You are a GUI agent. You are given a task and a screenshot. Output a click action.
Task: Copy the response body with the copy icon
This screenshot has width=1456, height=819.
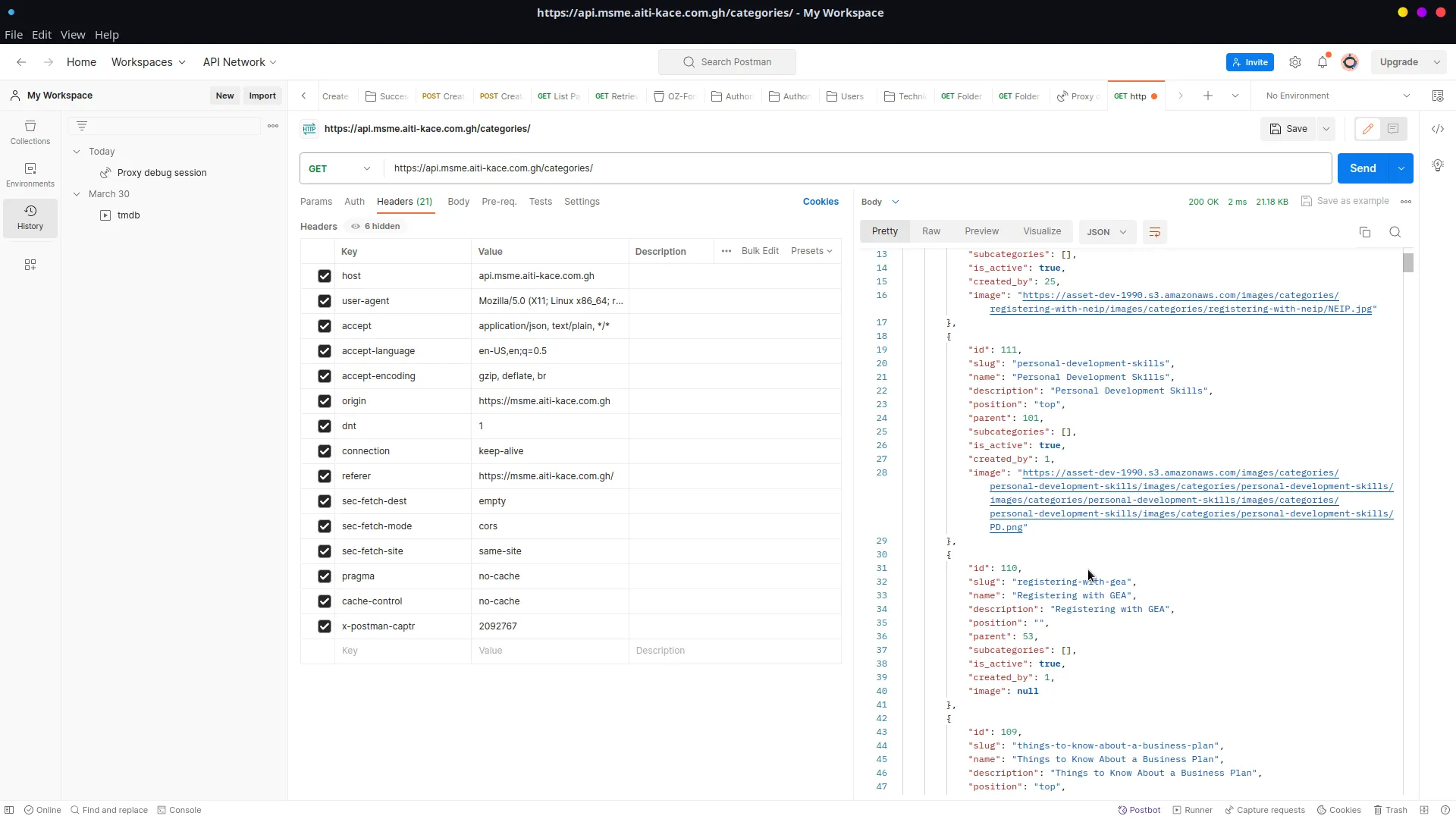[1365, 232]
